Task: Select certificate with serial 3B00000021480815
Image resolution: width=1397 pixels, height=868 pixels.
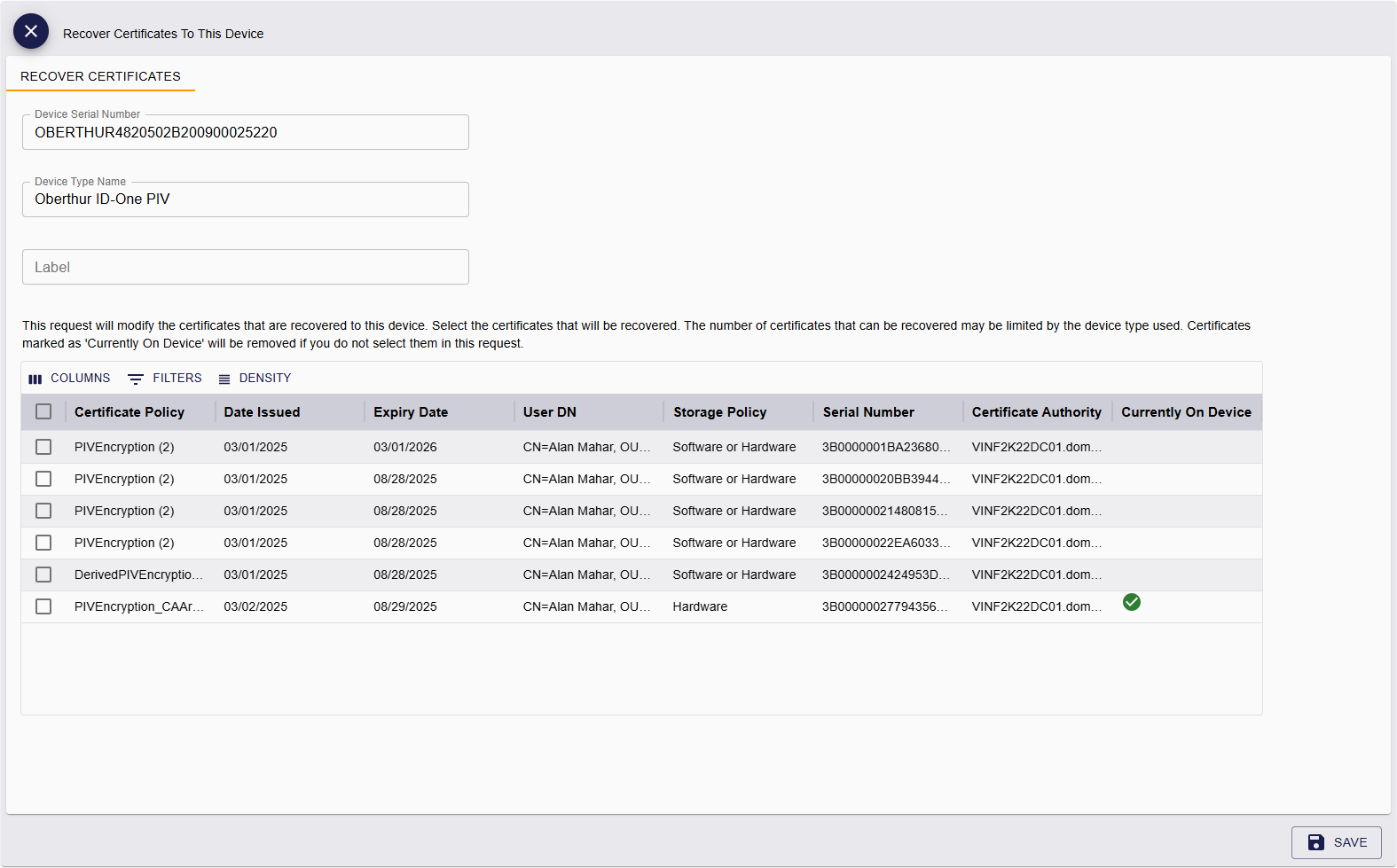Action: [x=43, y=511]
